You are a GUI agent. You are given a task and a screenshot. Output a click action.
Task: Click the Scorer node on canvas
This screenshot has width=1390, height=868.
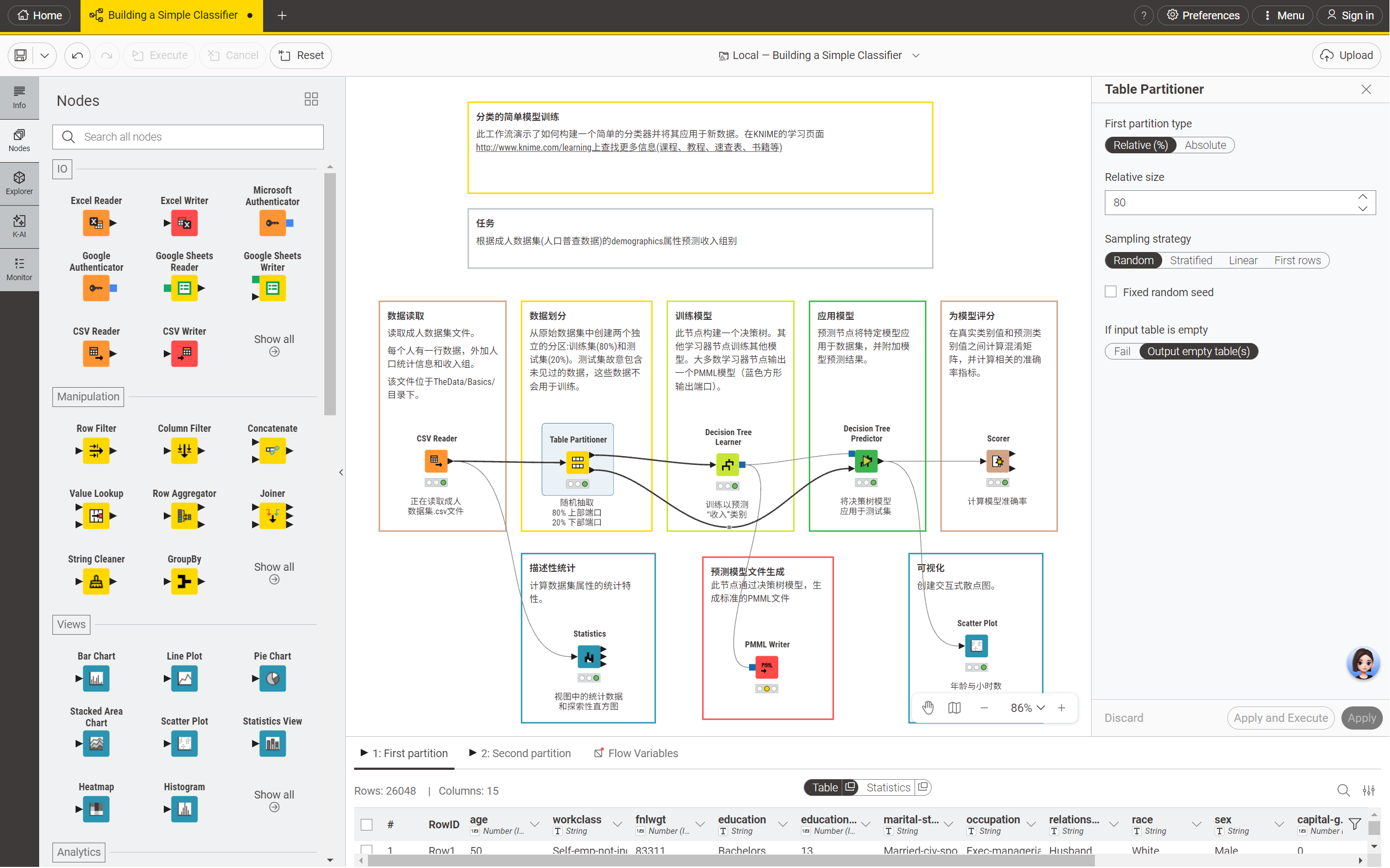[x=997, y=461]
